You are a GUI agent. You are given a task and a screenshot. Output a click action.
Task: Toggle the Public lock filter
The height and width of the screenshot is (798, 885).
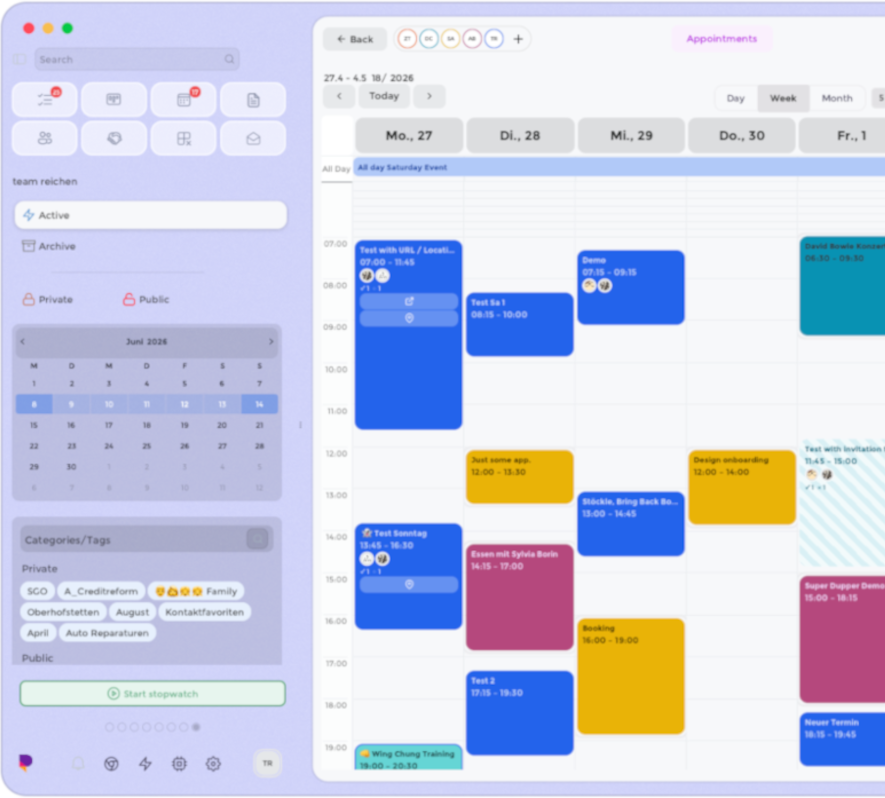click(x=146, y=300)
